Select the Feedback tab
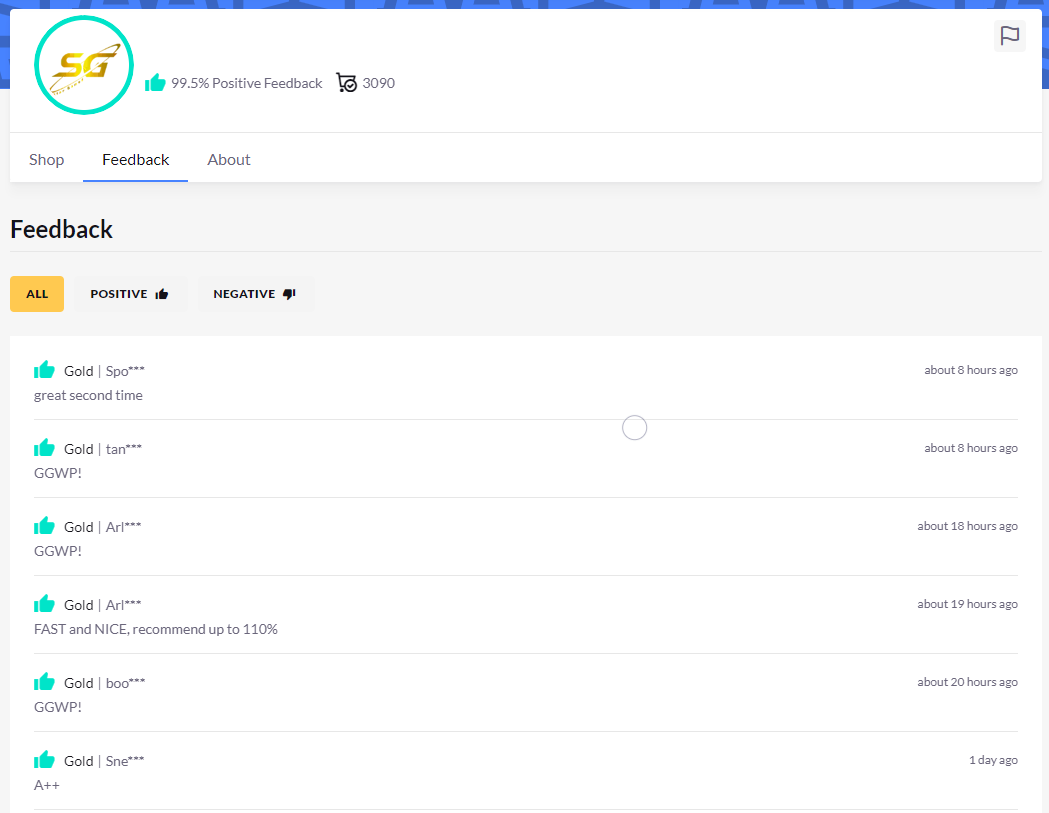 pos(136,160)
